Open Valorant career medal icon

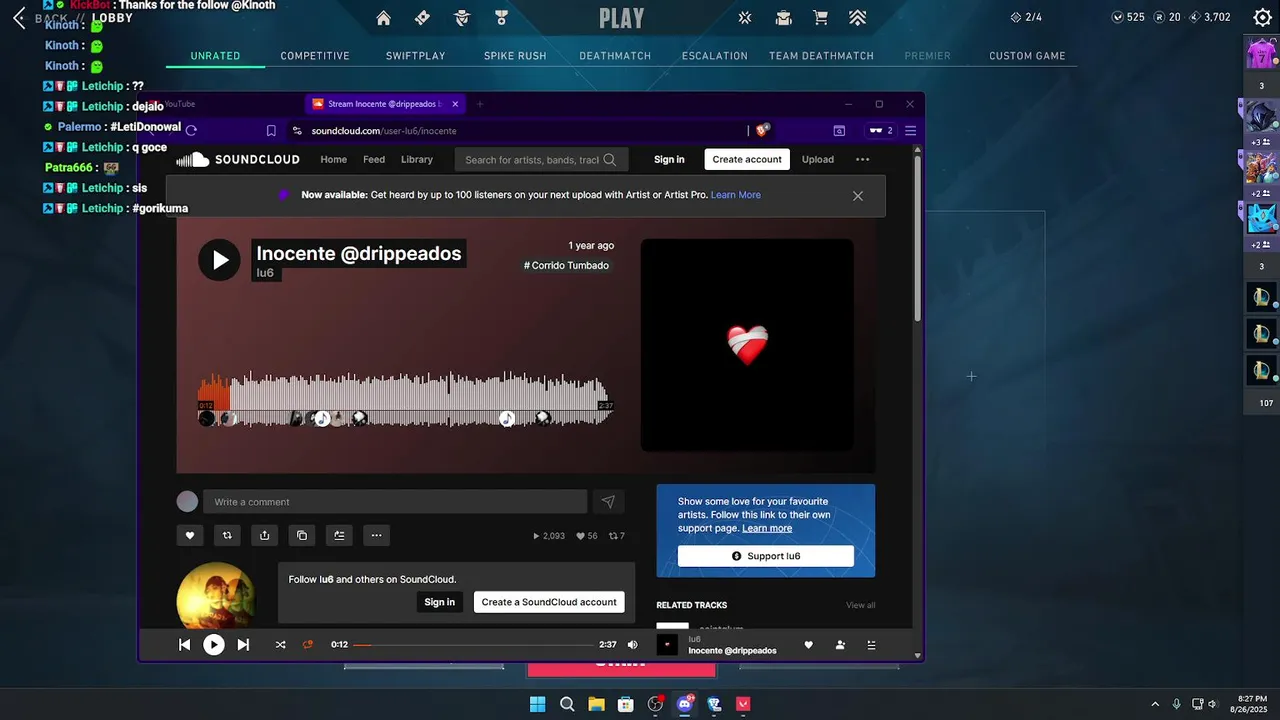[x=501, y=18]
